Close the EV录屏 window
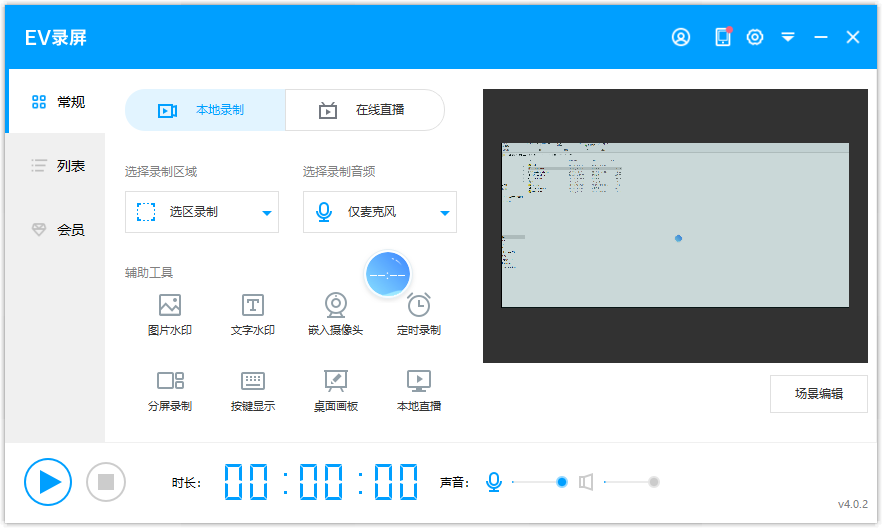Screen dimensions: 882x528 pyautogui.click(x=853, y=37)
